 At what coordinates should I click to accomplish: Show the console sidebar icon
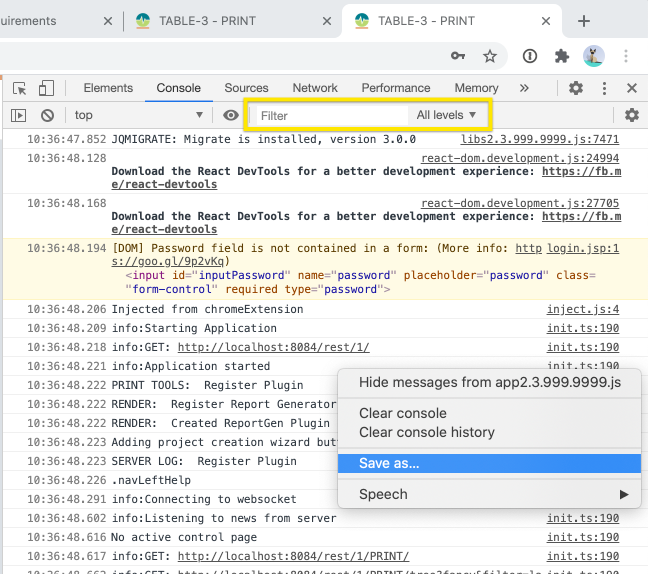(x=19, y=115)
